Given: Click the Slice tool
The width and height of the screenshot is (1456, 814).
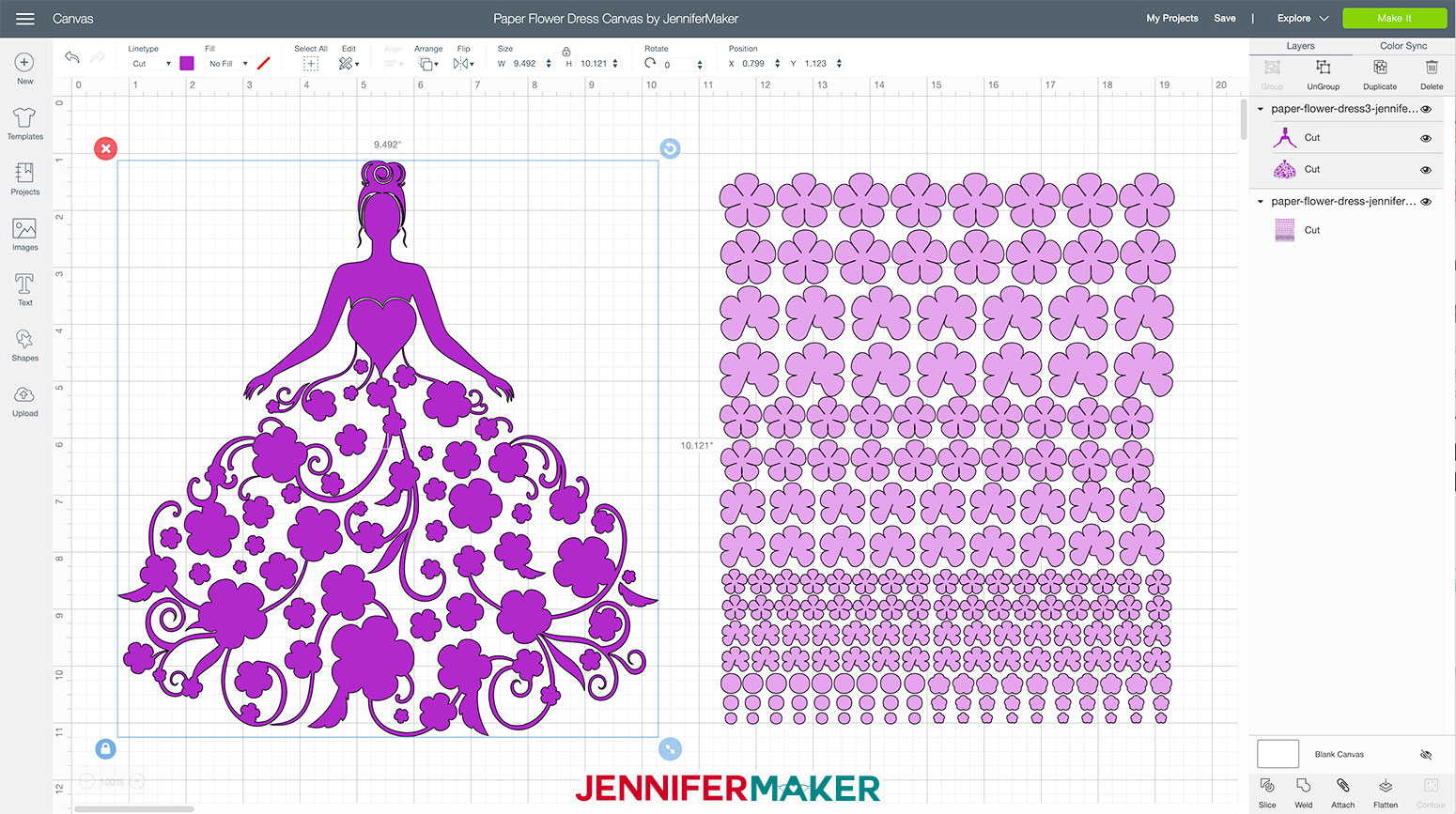Looking at the screenshot, I should click(x=1267, y=791).
